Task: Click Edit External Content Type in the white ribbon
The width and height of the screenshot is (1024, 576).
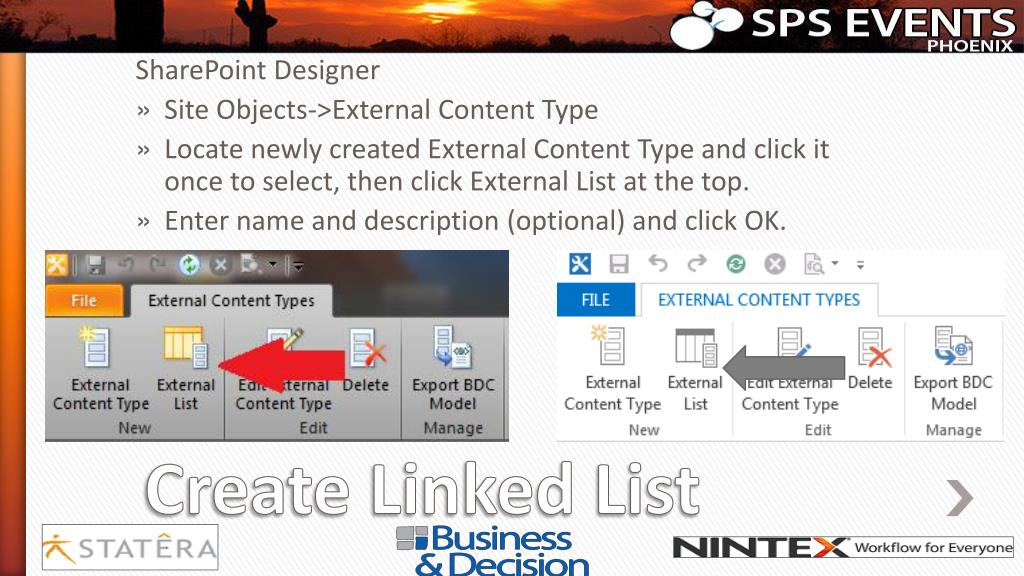Action: 790,369
